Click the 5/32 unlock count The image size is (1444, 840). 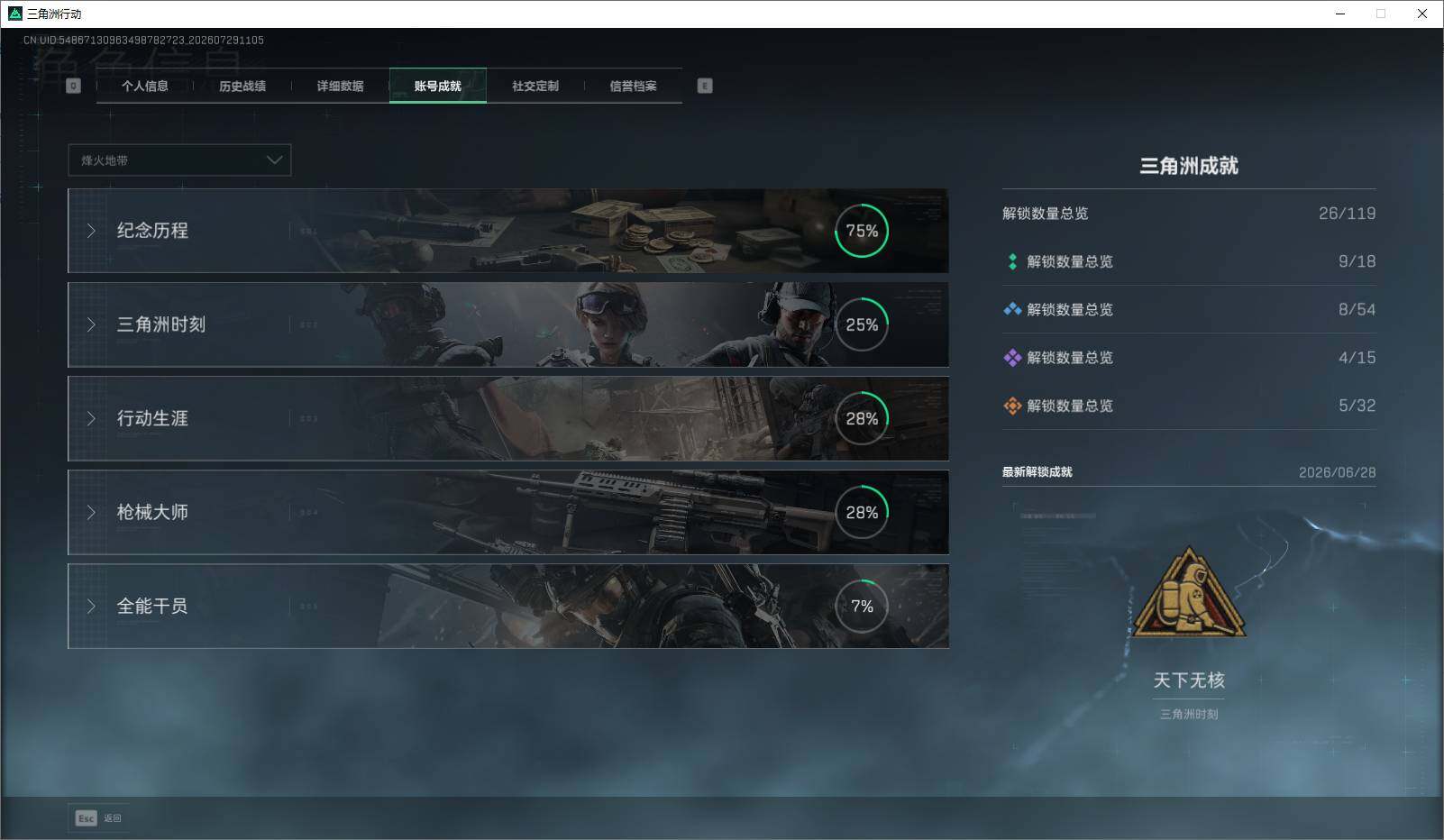click(x=1357, y=406)
